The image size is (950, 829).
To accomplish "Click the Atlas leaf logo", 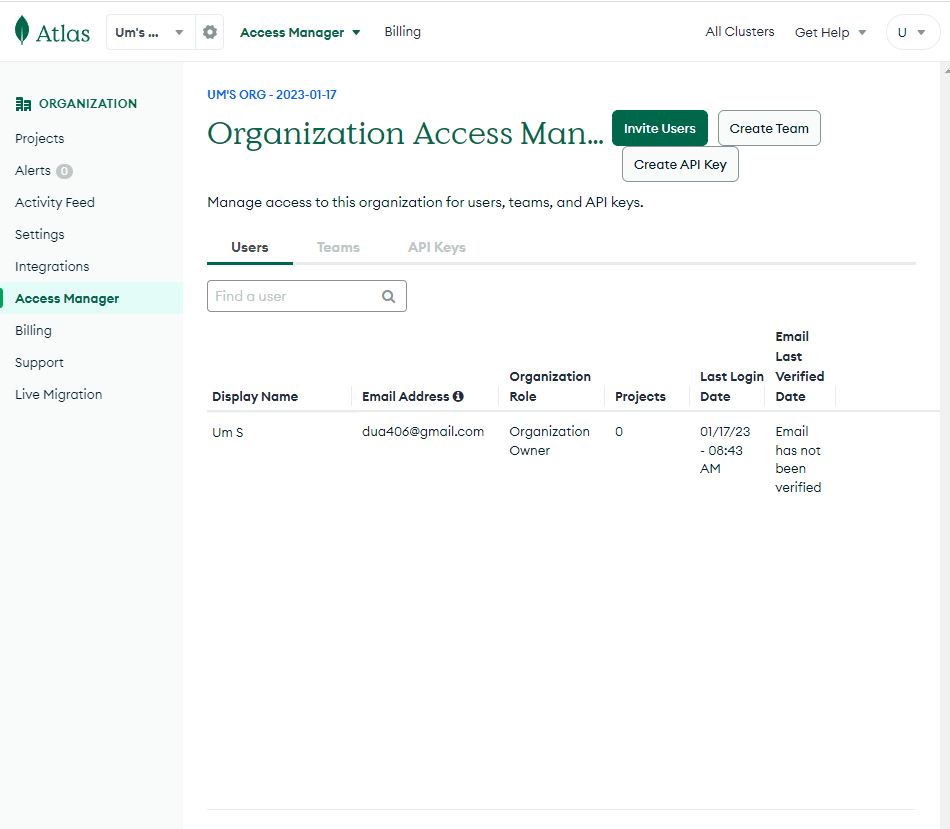I will coord(22,30).
